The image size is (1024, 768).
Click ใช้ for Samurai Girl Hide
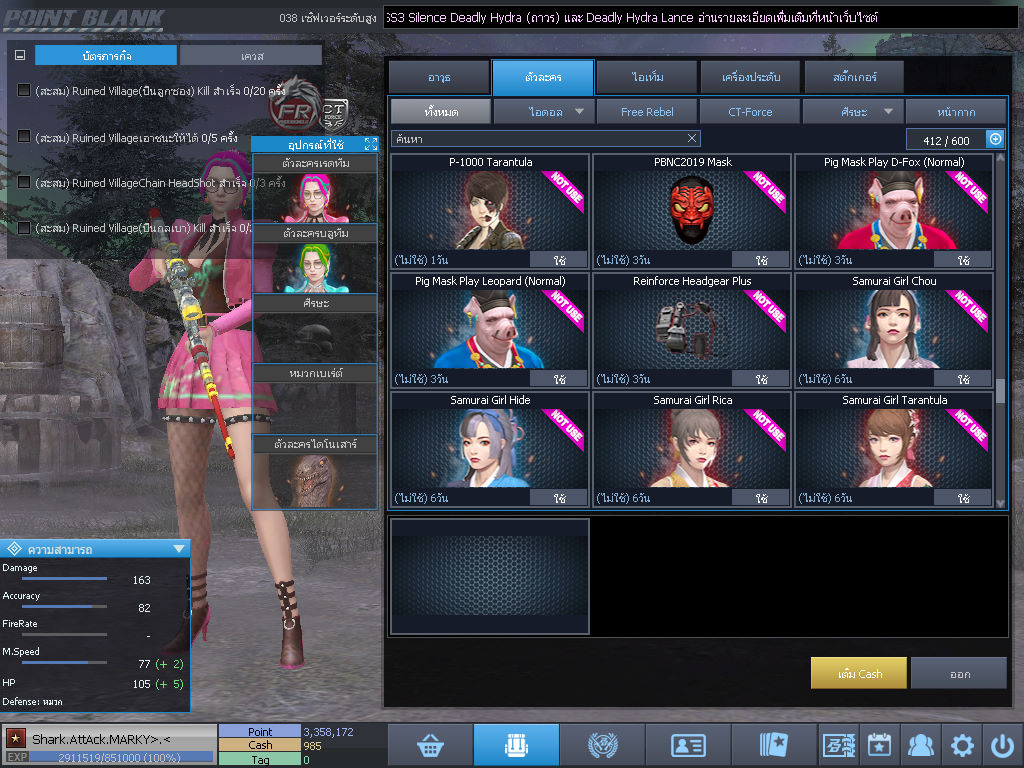pyautogui.click(x=560, y=498)
